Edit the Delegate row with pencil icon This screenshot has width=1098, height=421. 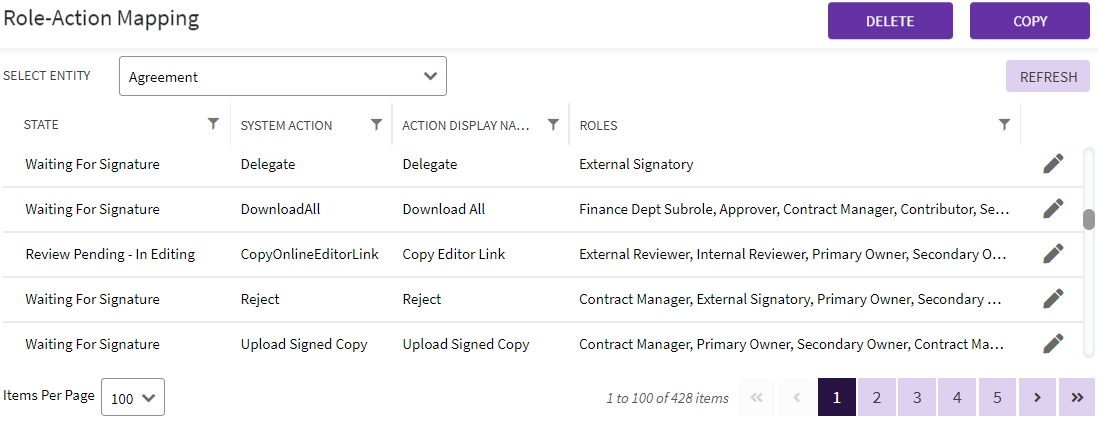pyautogui.click(x=1052, y=164)
